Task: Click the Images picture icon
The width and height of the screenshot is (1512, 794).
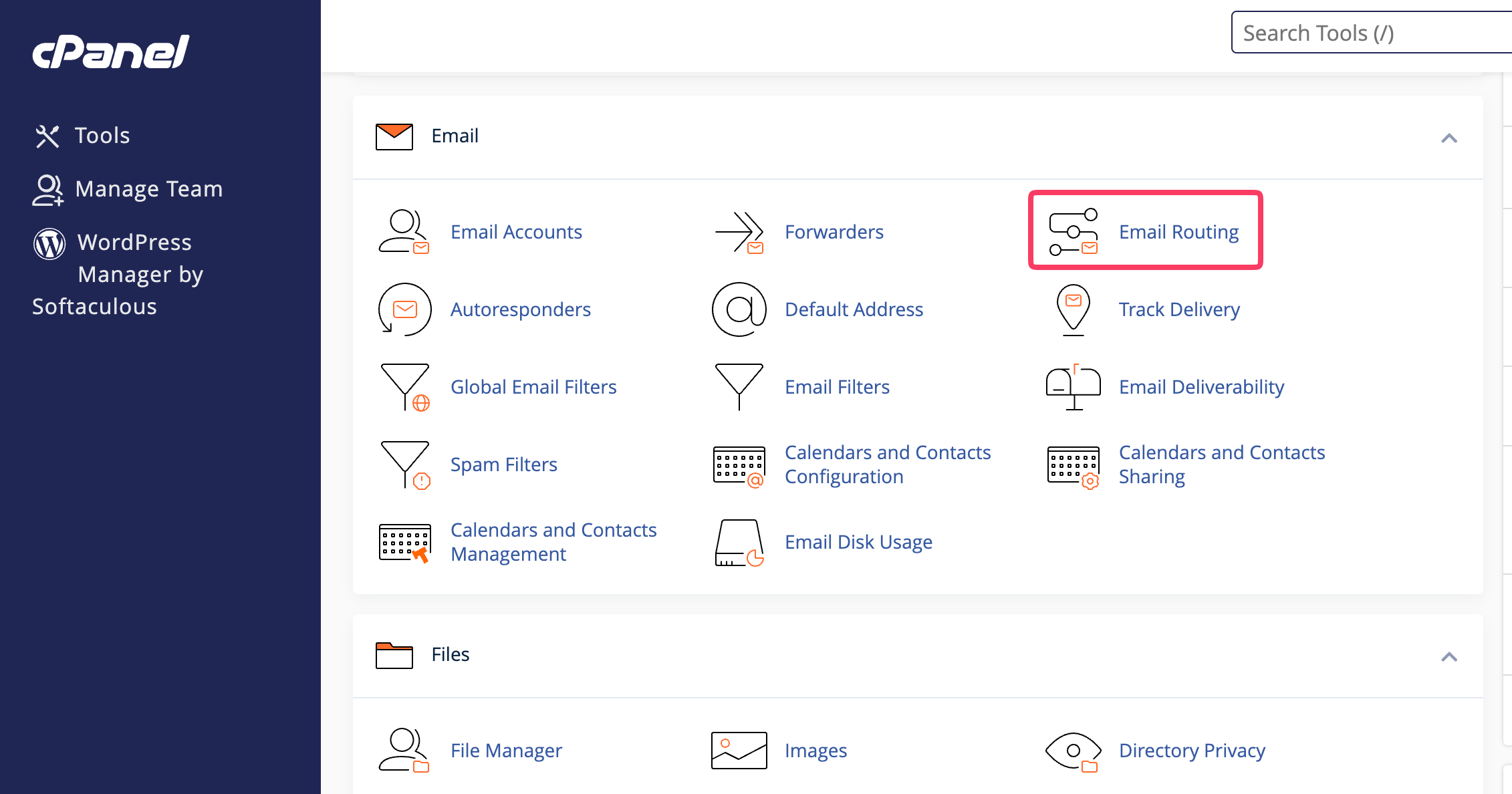Action: (739, 751)
